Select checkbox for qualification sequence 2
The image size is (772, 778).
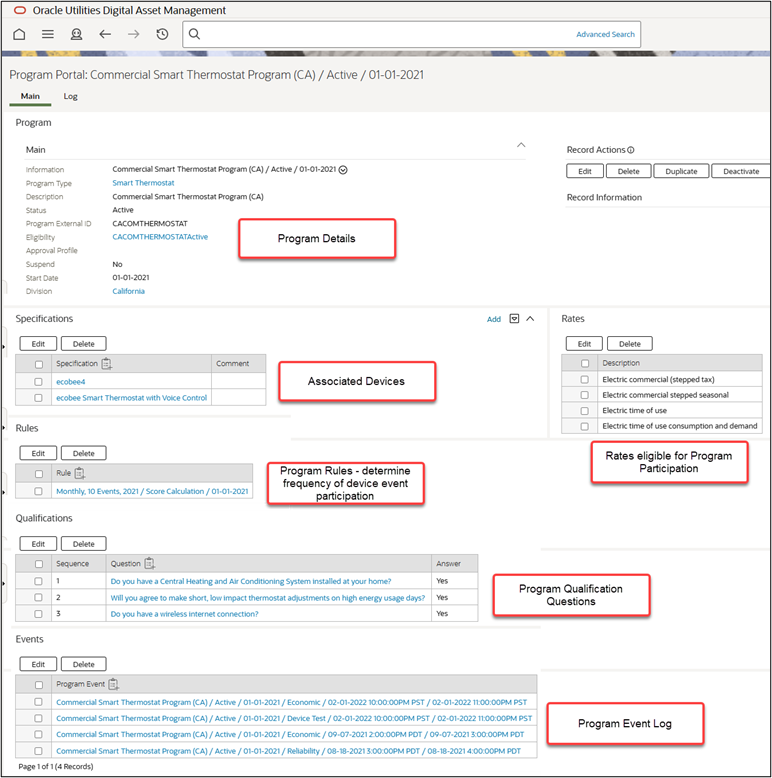[38, 598]
